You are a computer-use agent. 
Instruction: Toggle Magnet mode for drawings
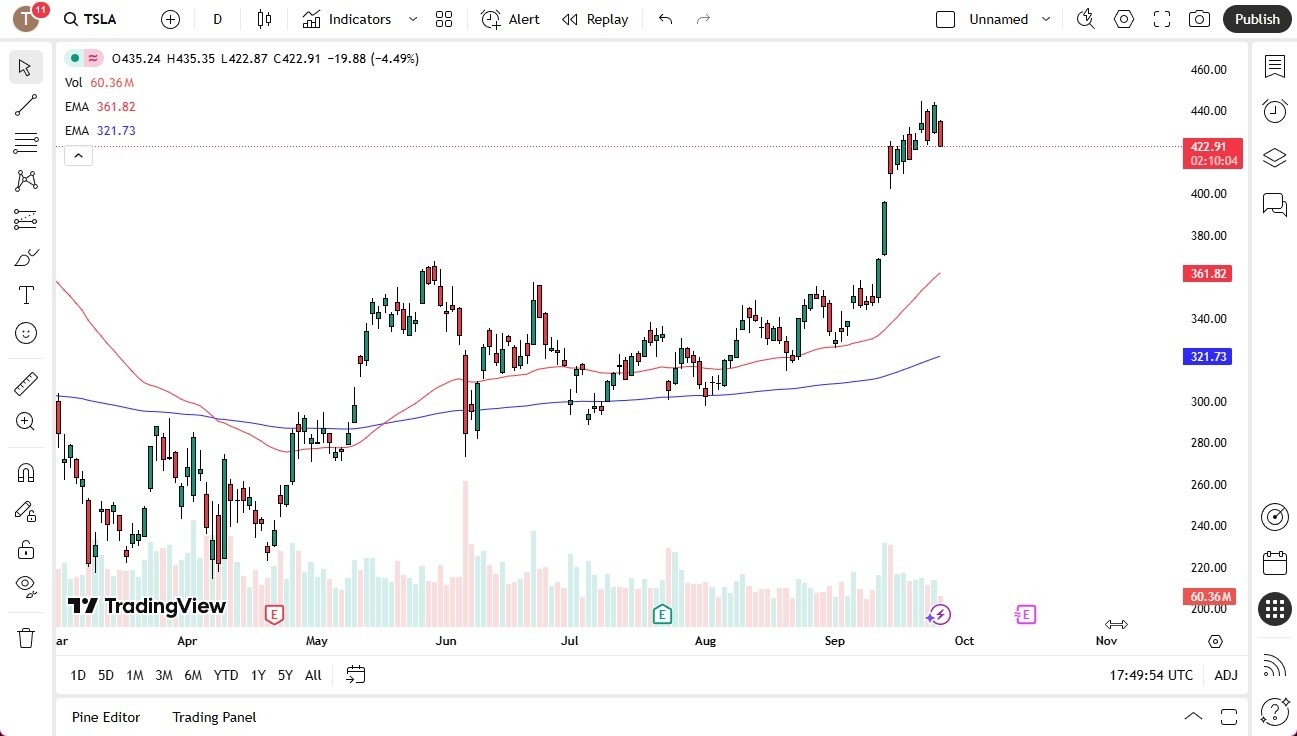pyautogui.click(x=25, y=472)
